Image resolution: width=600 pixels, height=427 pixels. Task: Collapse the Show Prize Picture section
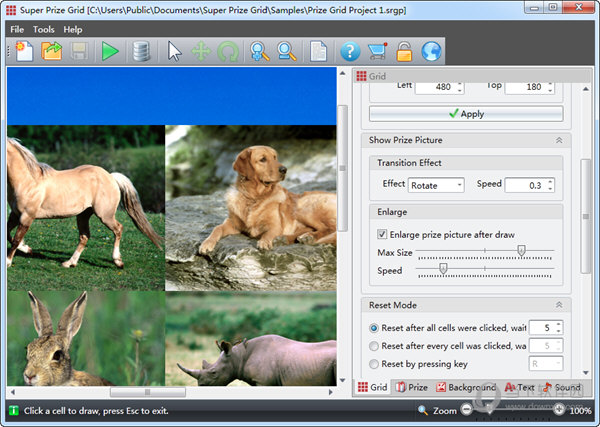coord(558,140)
